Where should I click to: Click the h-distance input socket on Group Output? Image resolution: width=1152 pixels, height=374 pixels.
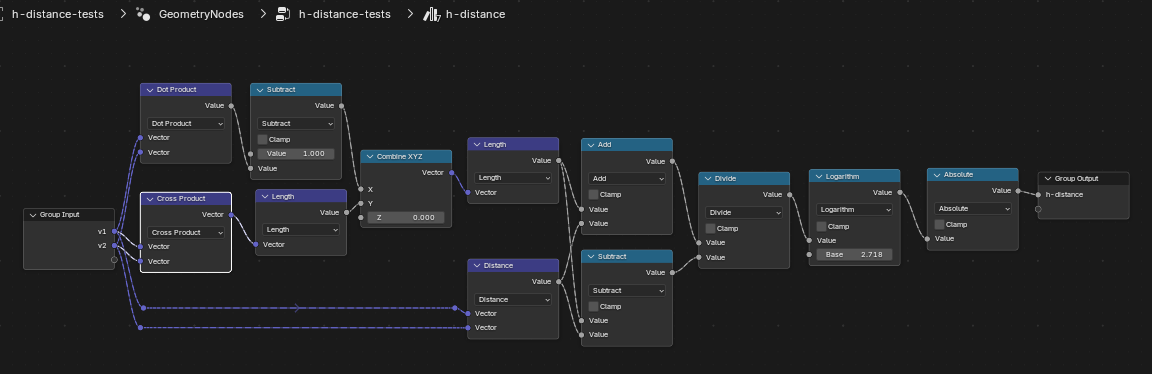[1038, 195]
